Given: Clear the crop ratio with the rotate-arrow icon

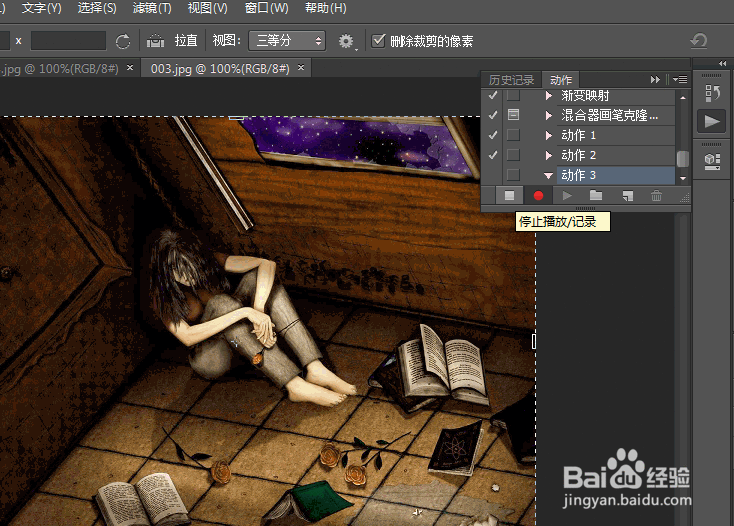Looking at the screenshot, I should coord(123,41).
